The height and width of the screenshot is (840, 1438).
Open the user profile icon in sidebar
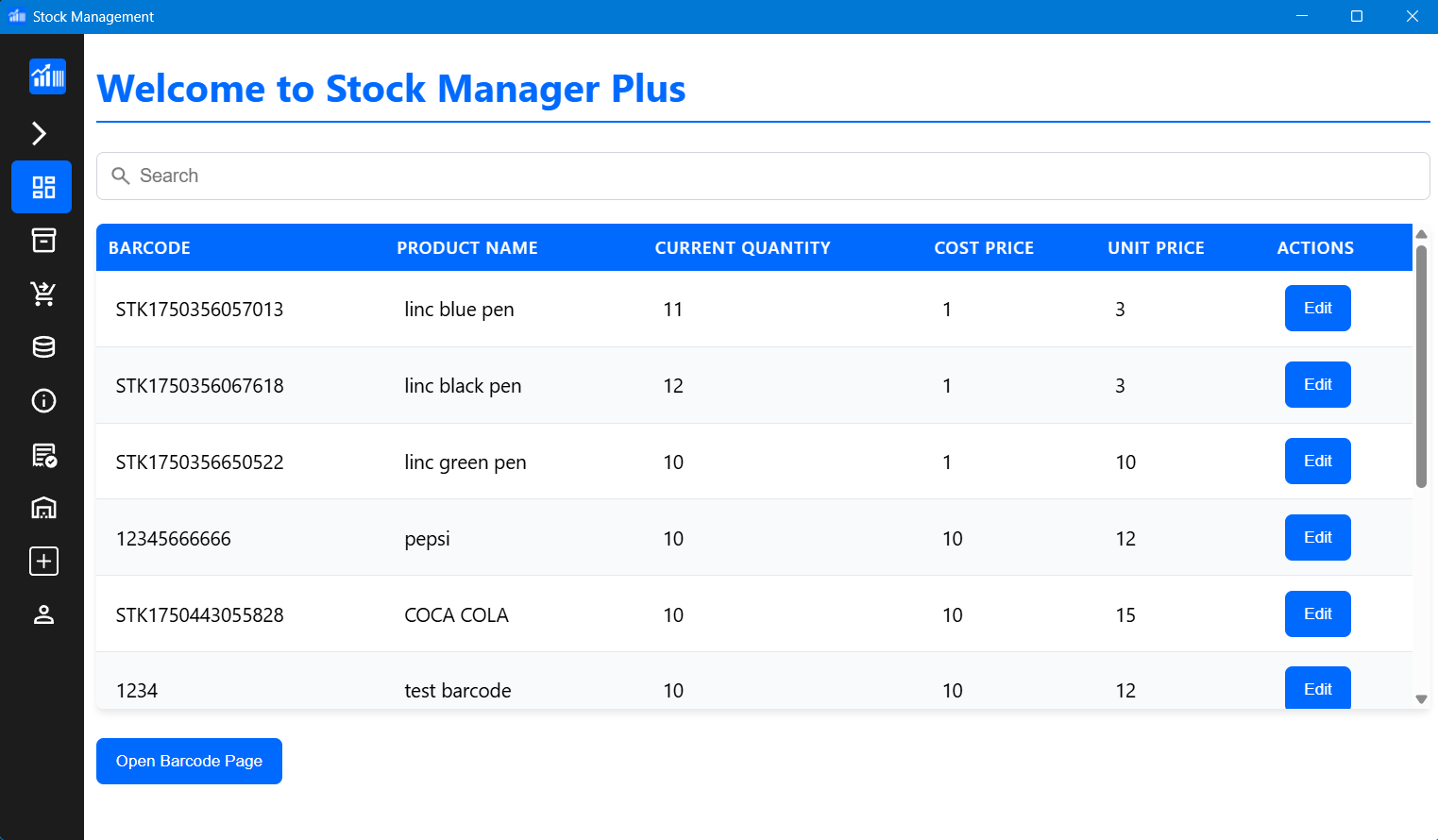[43, 615]
